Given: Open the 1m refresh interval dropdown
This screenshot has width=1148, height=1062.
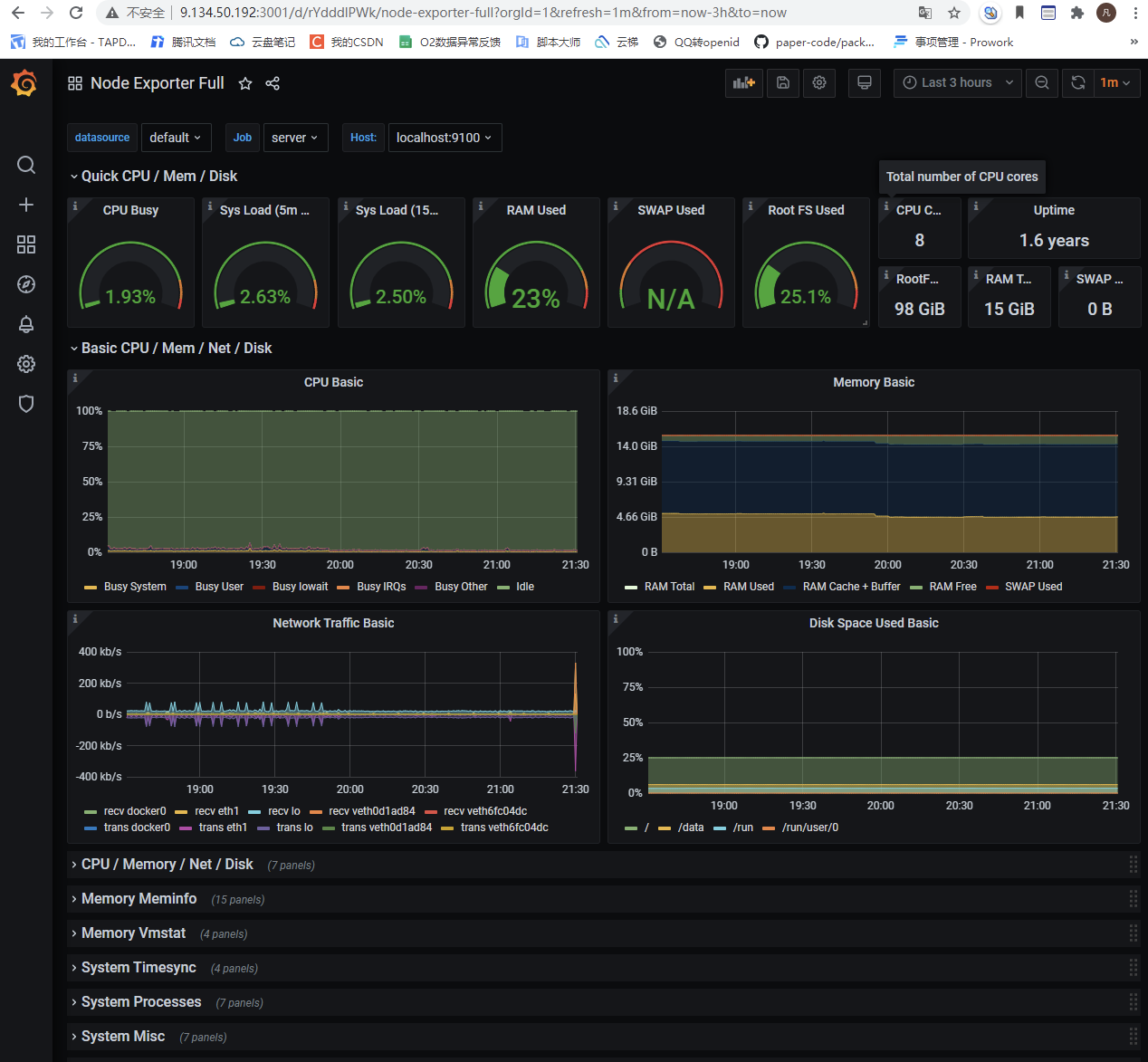Looking at the screenshot, I should coord(1116,82).
